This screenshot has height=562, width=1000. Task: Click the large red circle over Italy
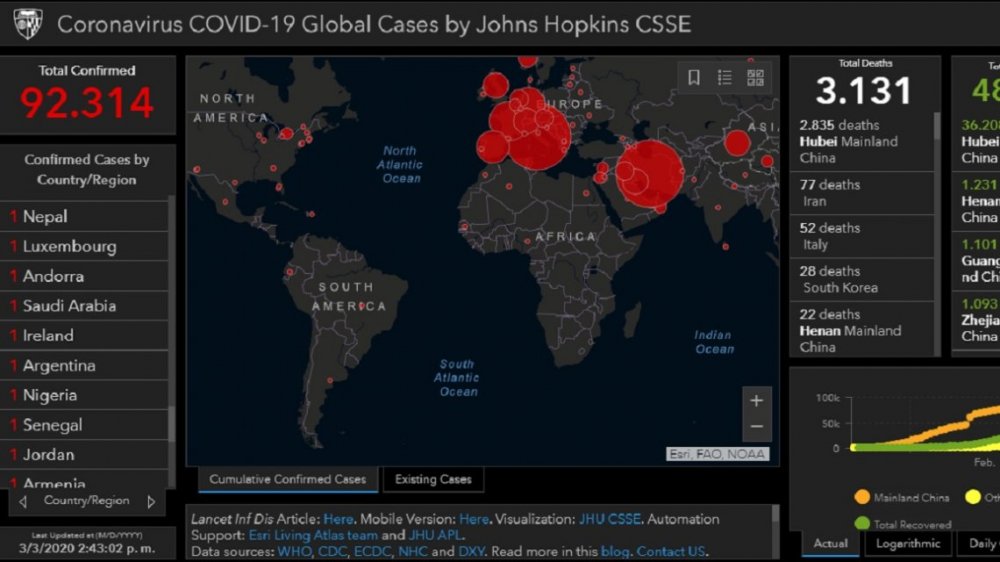[x=539, y=137]
